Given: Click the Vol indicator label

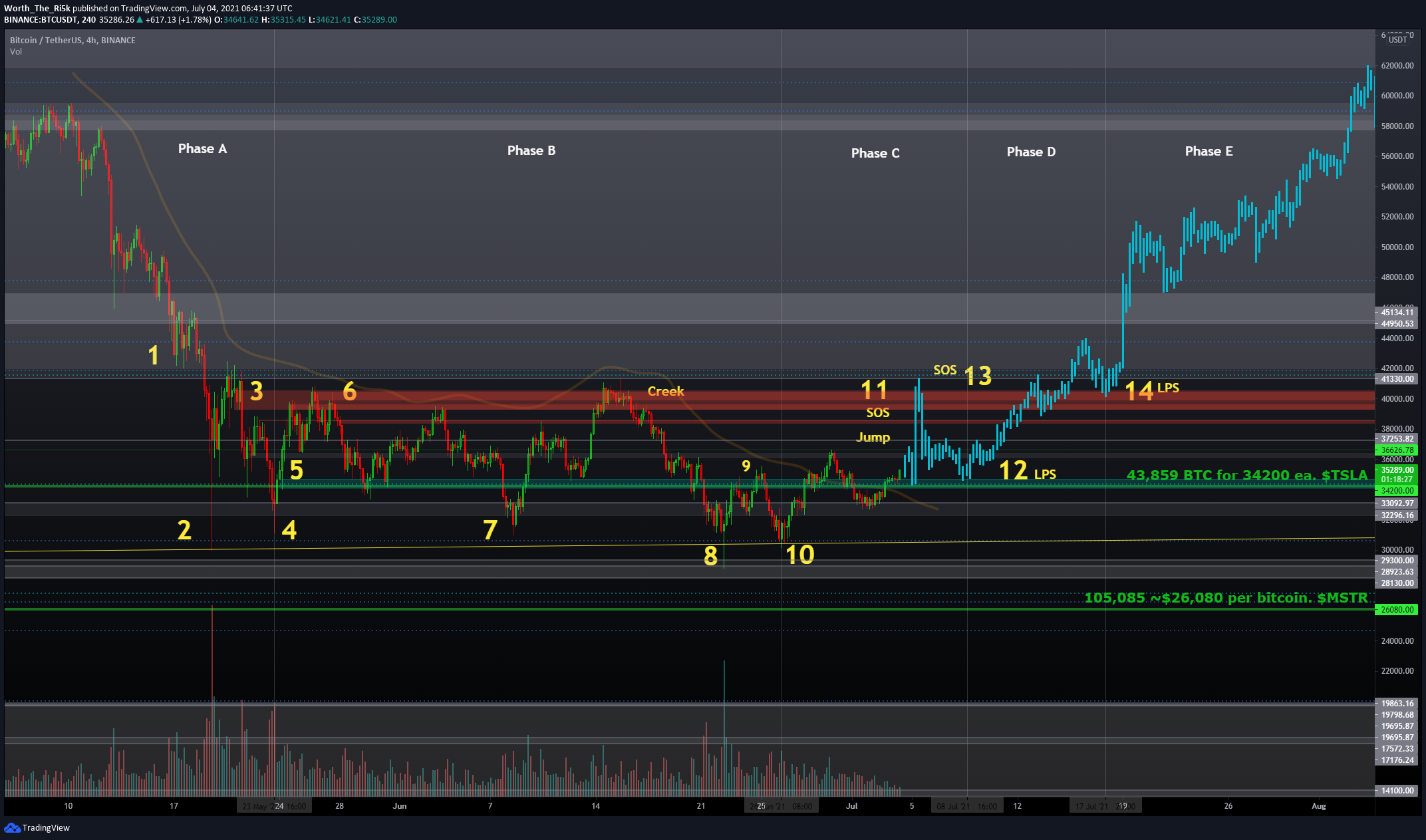Looking at the screenshot, I should [x=16, y=51].
